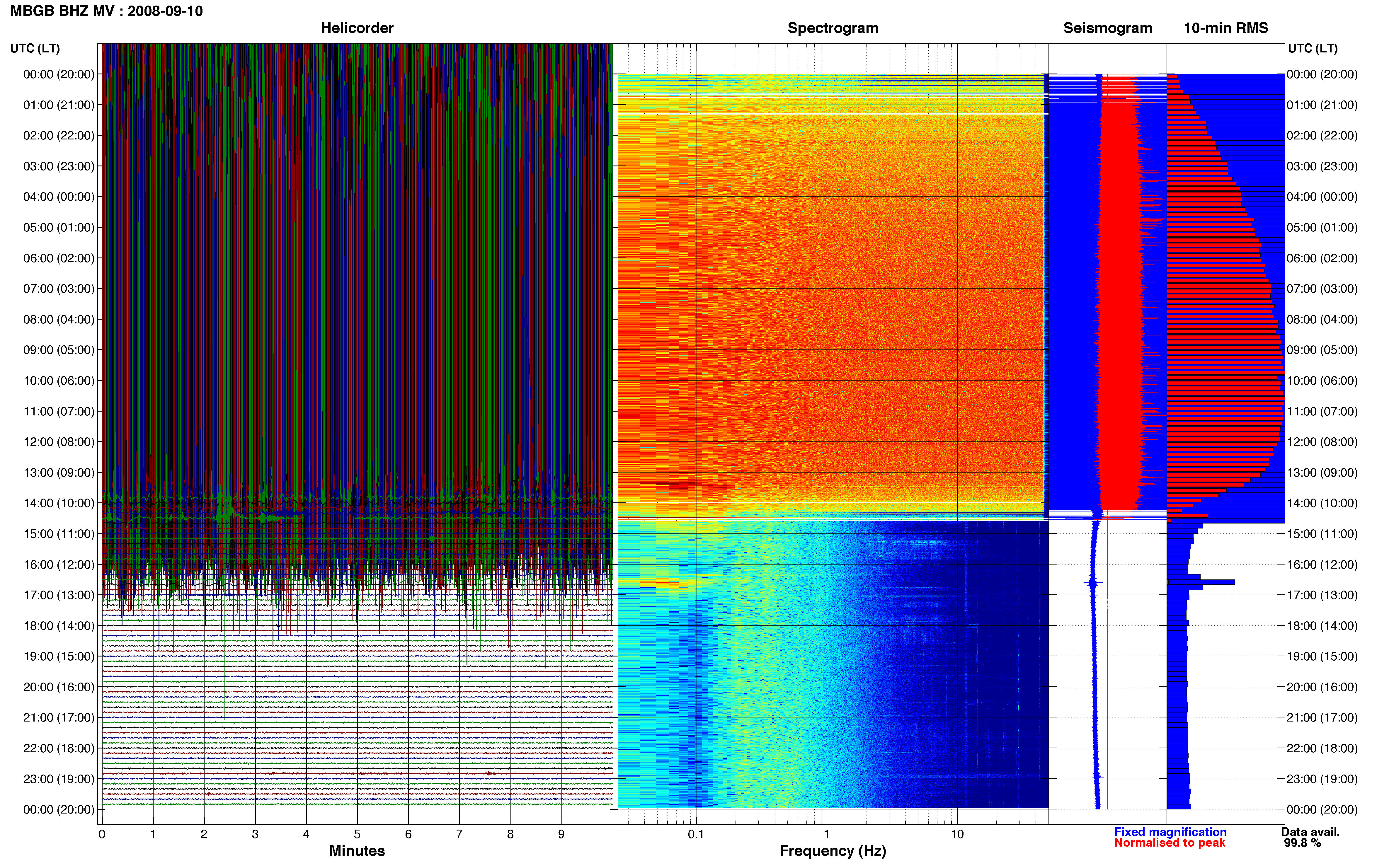
Task: Click the 0.1 tick on Frequency axis
Action: click(696, 834)
